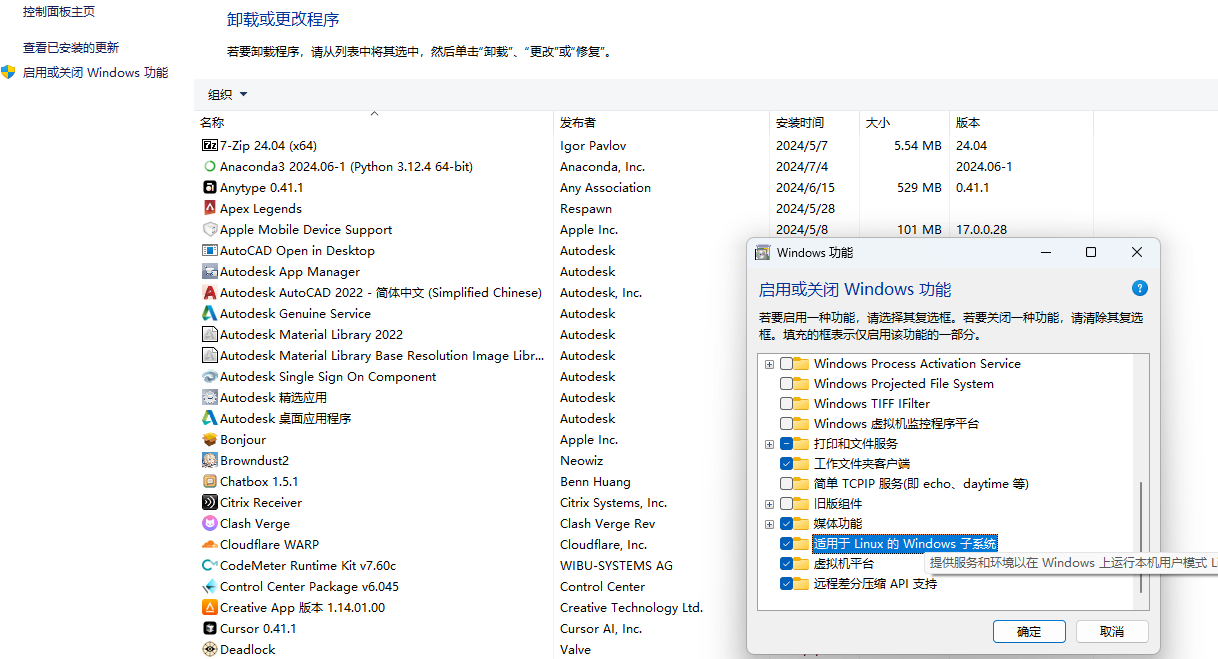Confirm with the 确定 button
This screenshot has height=659, width=1218.
(1029, 631)
